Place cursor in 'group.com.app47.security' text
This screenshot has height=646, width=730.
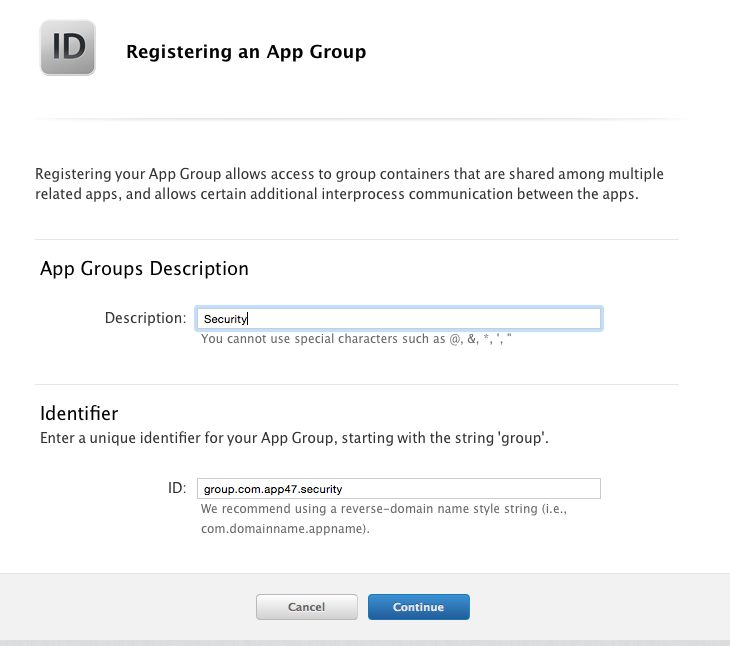pos(273,489)
